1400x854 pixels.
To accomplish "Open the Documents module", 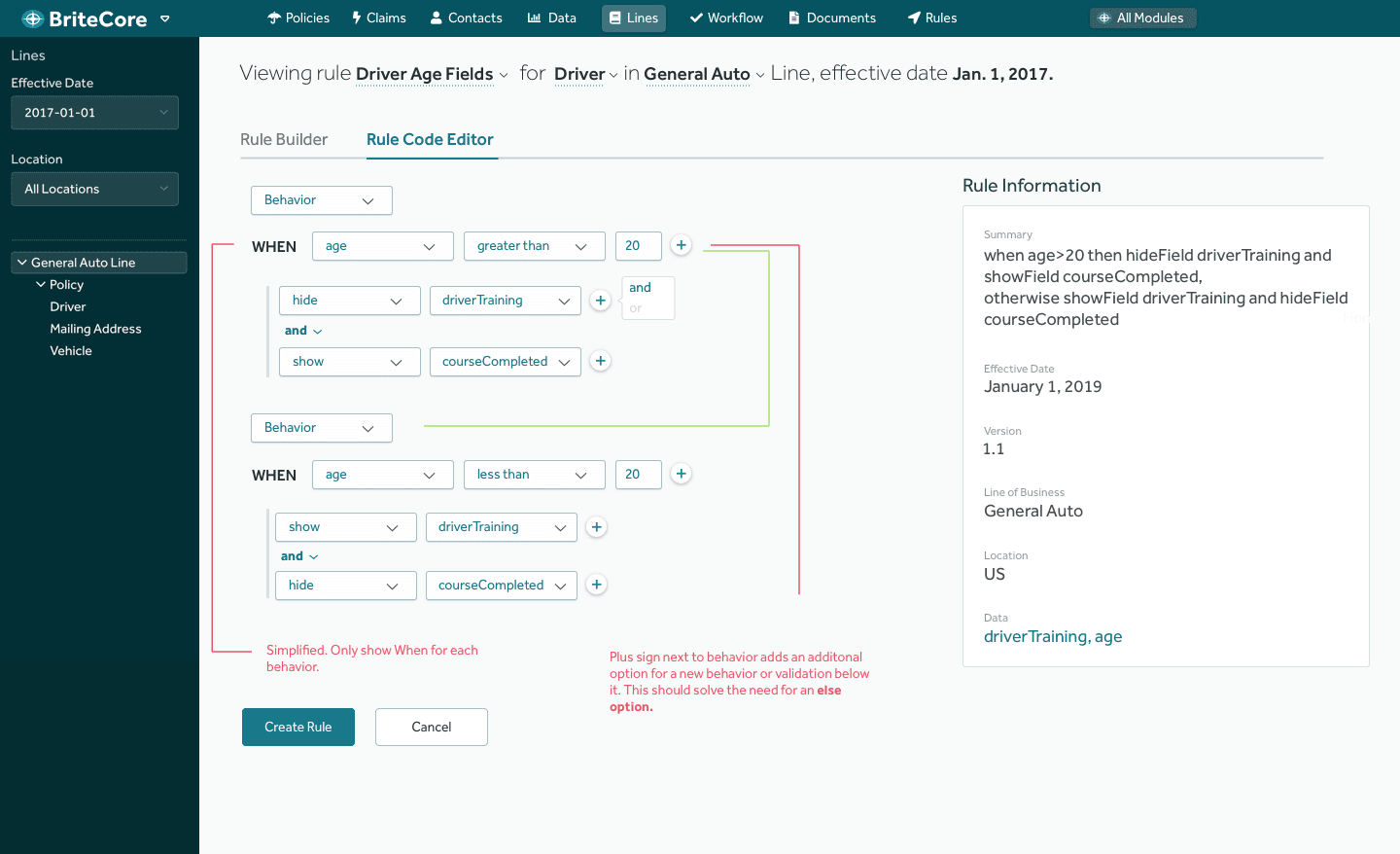I will pos(832,18).
